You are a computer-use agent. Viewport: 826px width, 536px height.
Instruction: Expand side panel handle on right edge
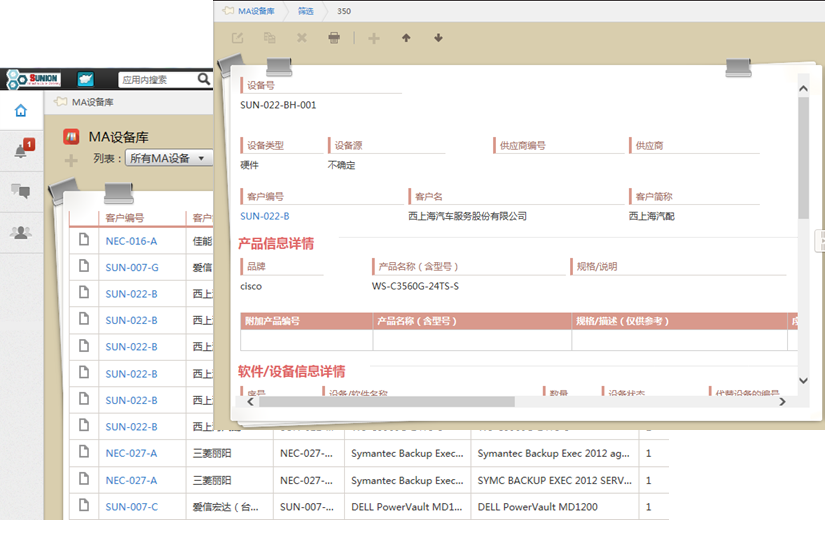(822, 241)
